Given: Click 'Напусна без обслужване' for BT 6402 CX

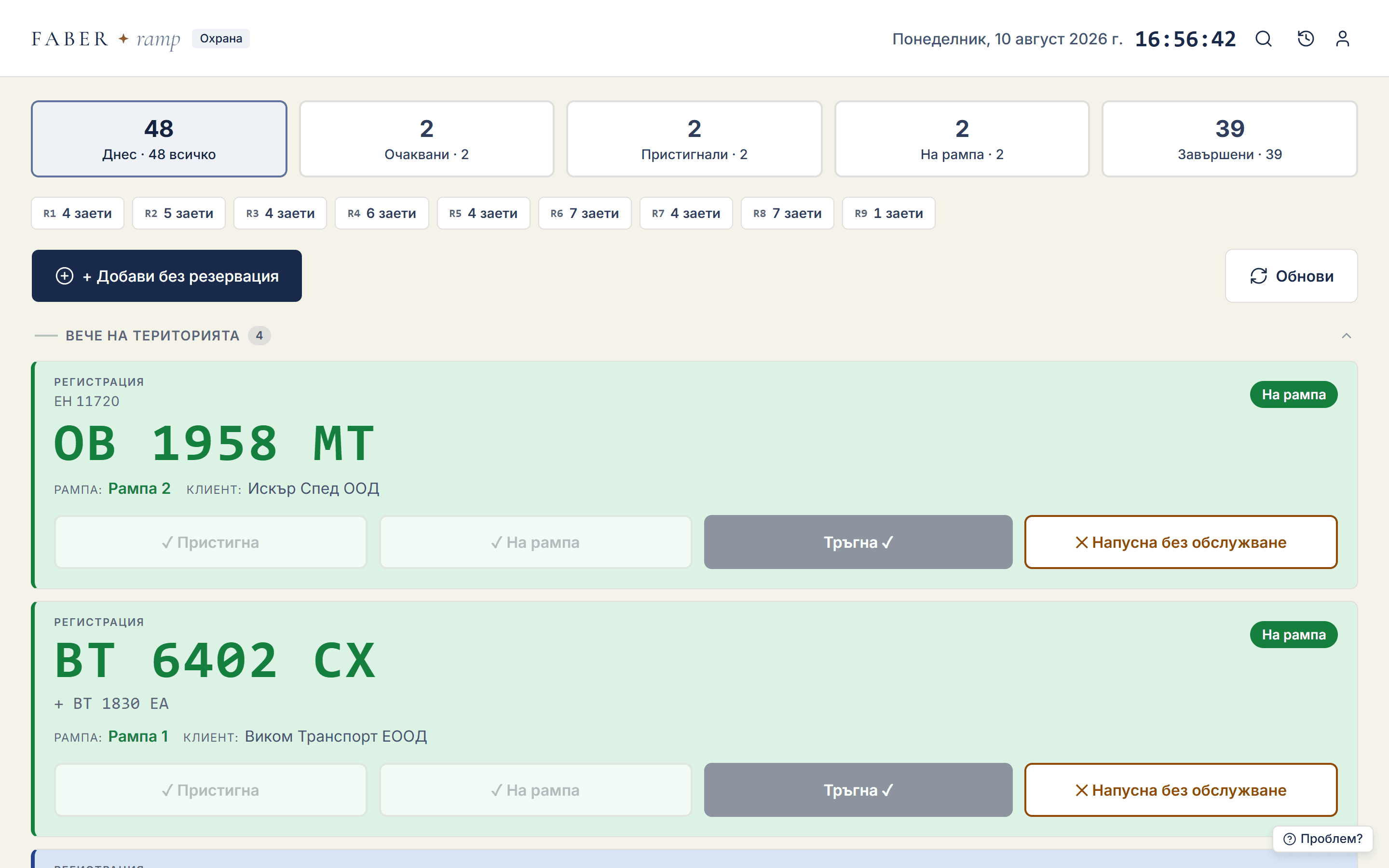Looking at the screenshot, I should point(1181,790).
